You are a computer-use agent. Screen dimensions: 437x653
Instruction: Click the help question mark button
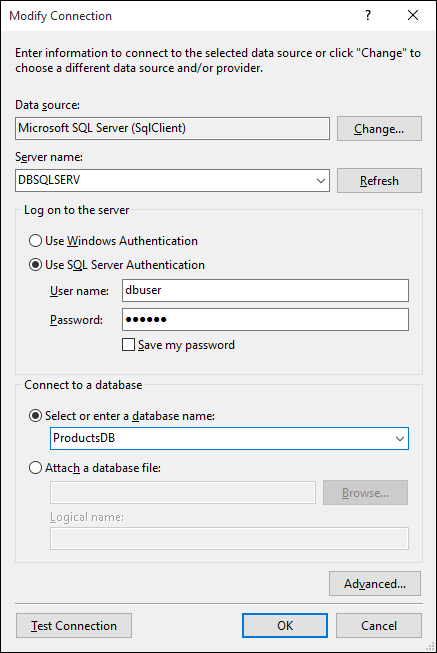coord(368,15)
